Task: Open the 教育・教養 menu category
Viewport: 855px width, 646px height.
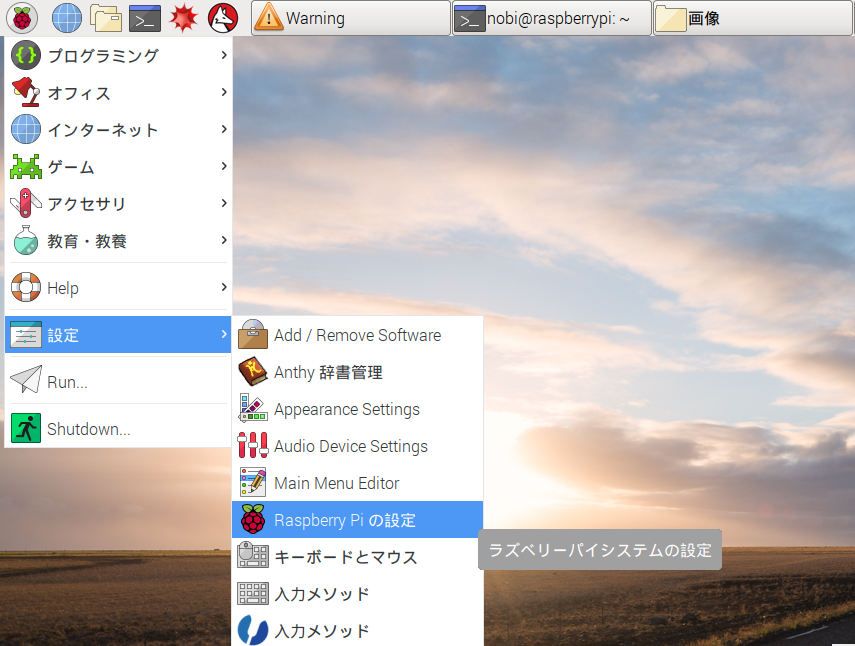Action: click(x=118, y=240)
